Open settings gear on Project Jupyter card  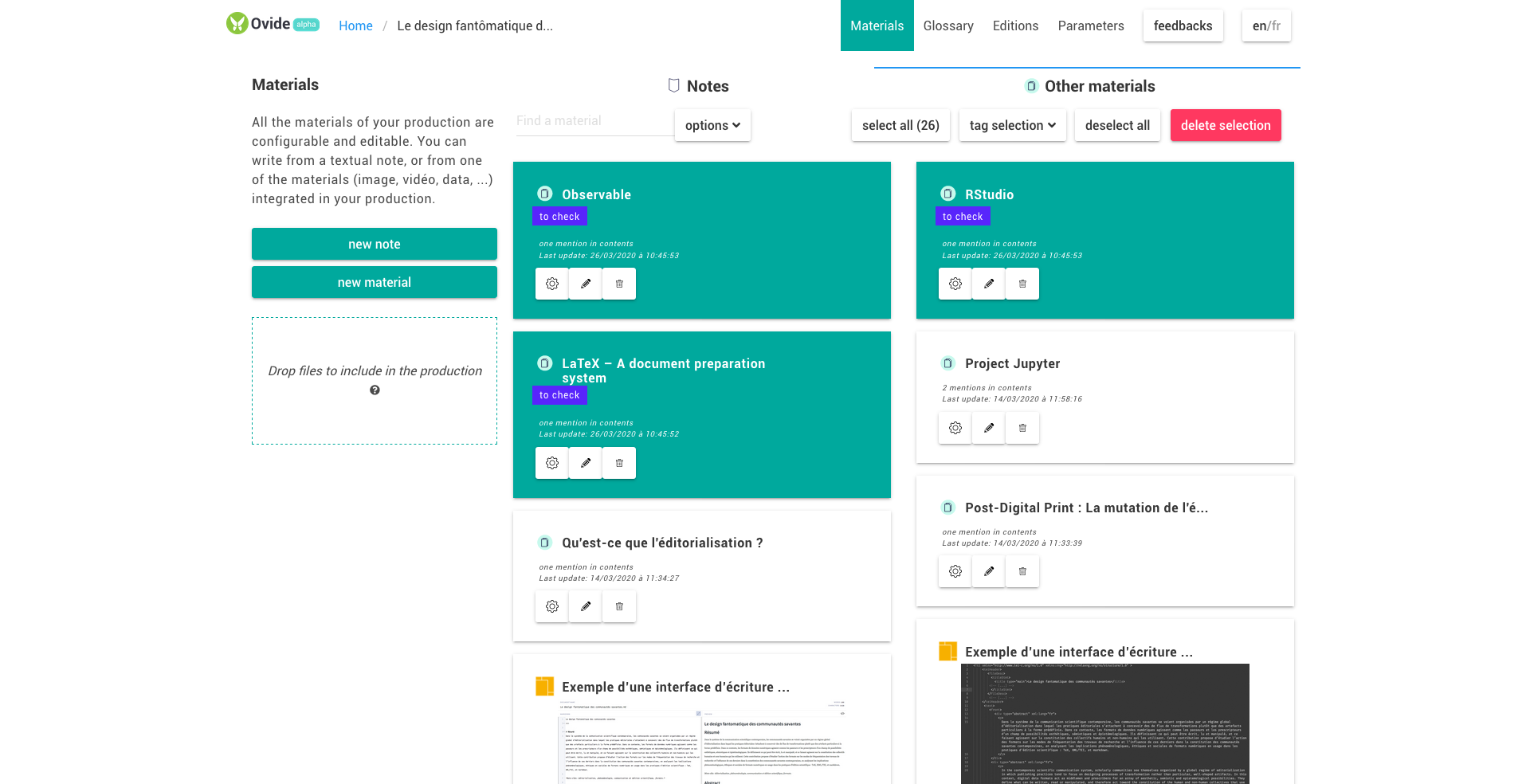(955, 428)
